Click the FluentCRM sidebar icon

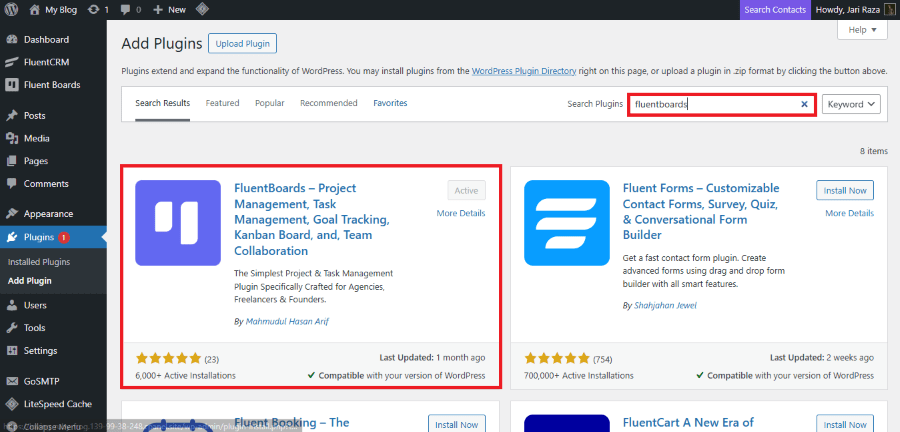[x=11, y=62]
